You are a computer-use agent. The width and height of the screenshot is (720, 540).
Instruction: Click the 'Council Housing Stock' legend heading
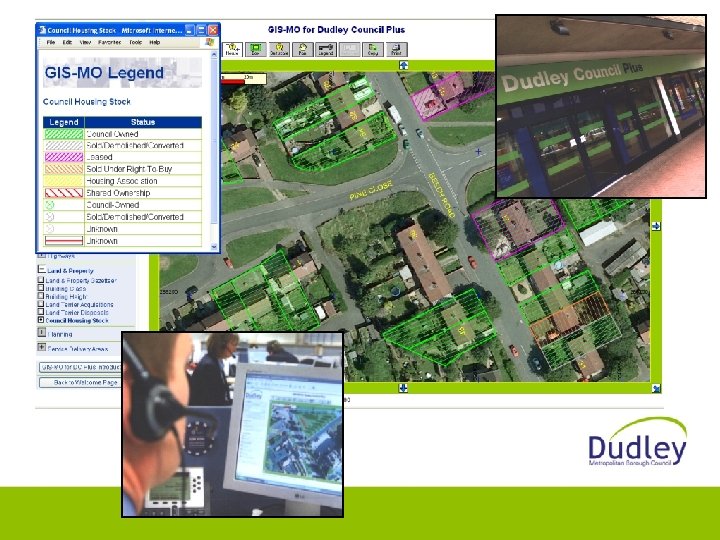87,101
